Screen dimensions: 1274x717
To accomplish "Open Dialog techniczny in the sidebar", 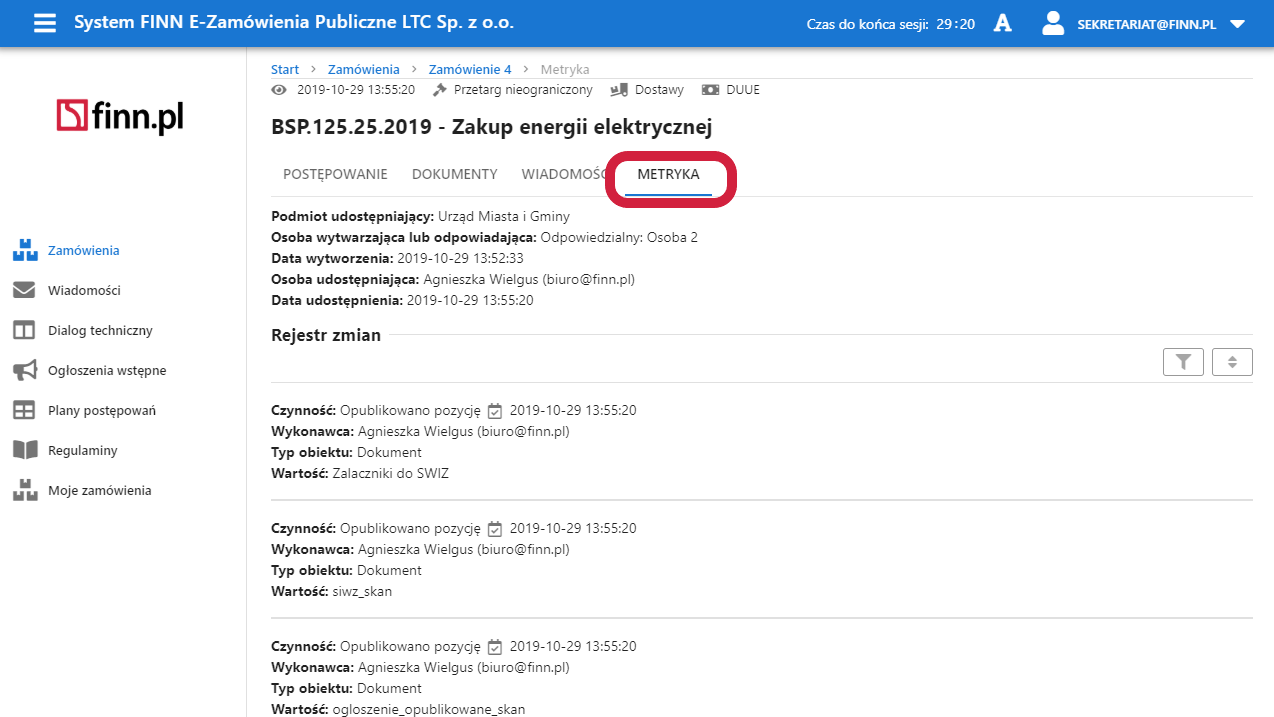I will 100,331.
